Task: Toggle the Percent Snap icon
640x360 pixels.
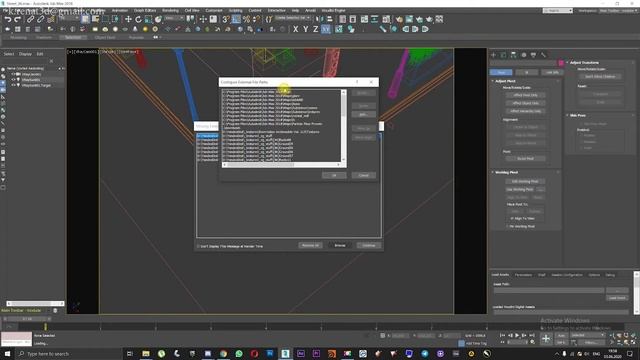Action: pyautogui.click(x=246, y=19)
